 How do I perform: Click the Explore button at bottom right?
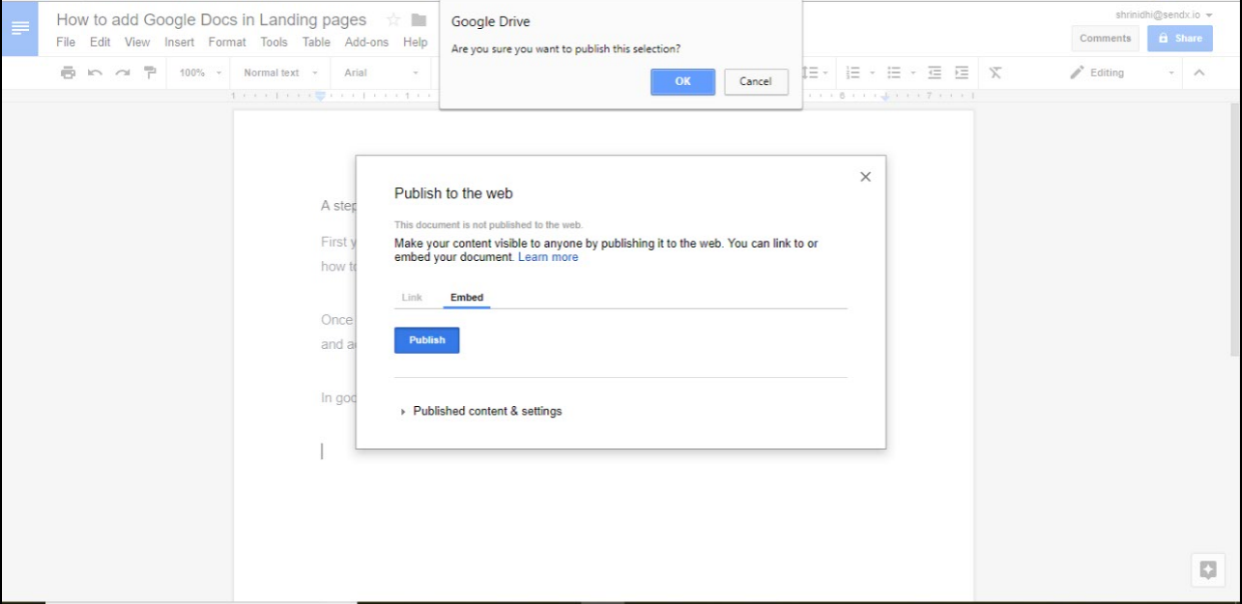1208,570
